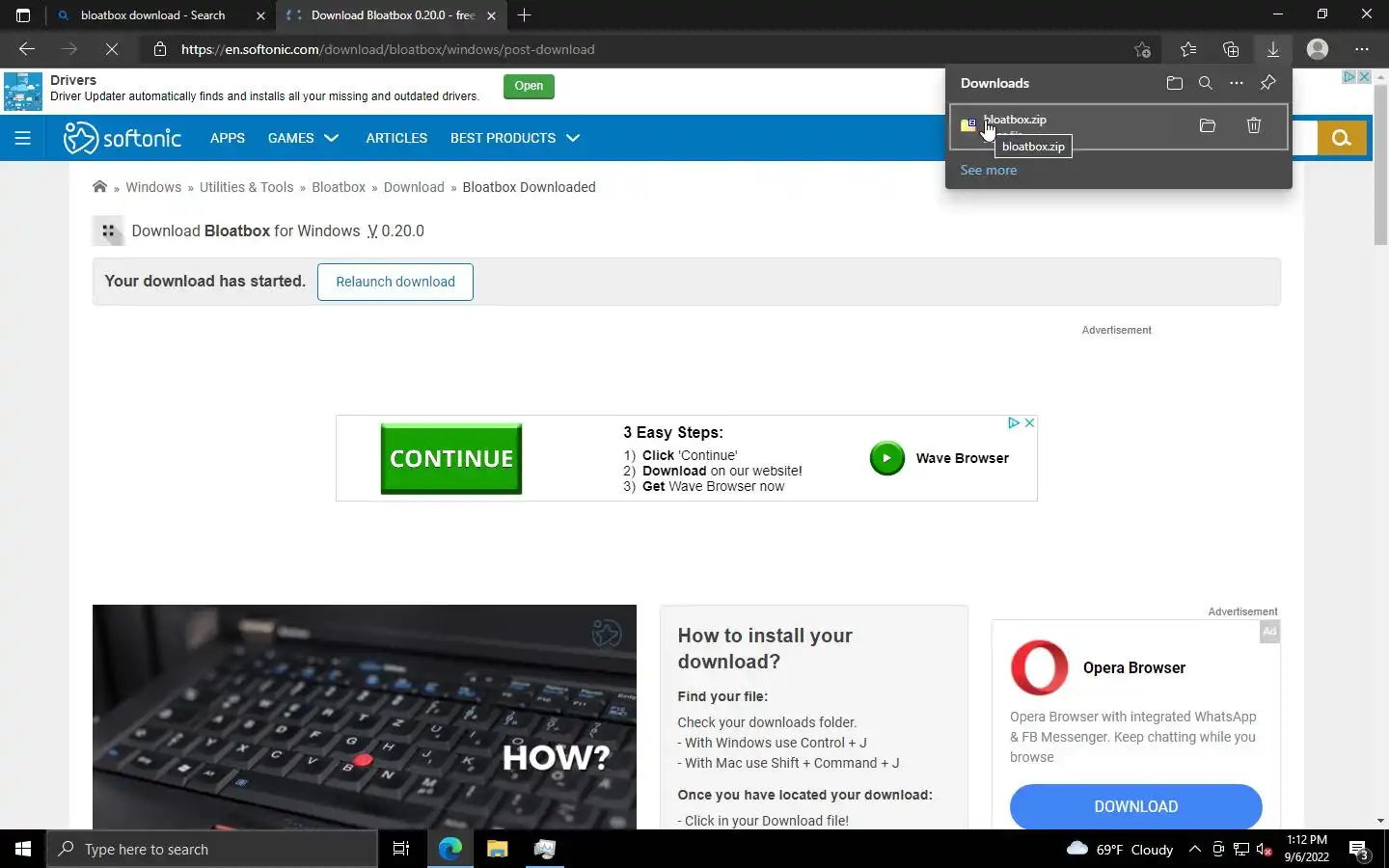
Task: Open the APPS menu item
Action: coord(228,138)
